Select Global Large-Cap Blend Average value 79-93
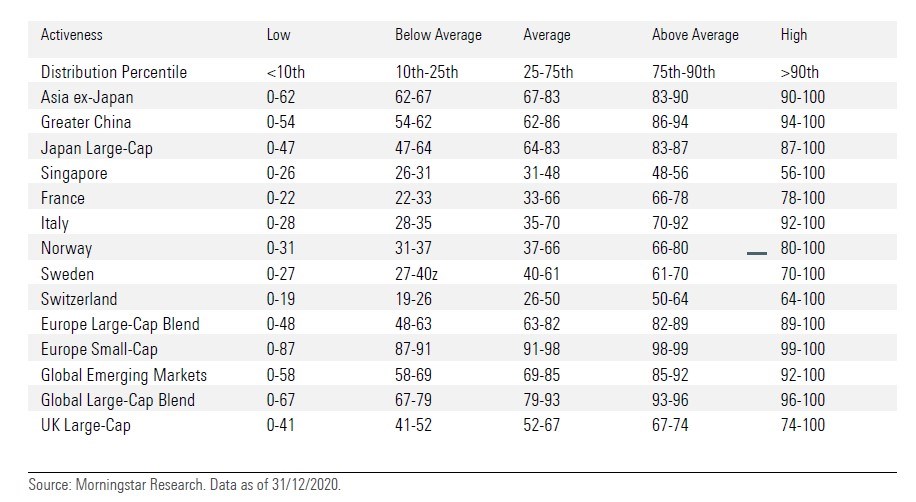The height and width of the screenshot is (502, 916). pos(544,400)
